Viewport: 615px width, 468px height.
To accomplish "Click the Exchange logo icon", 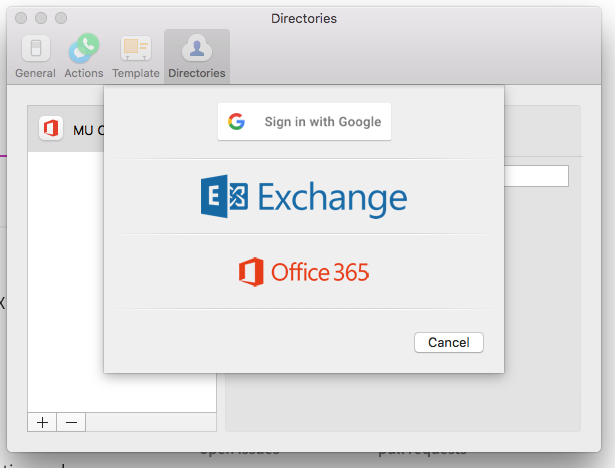I will click(224, 197).
